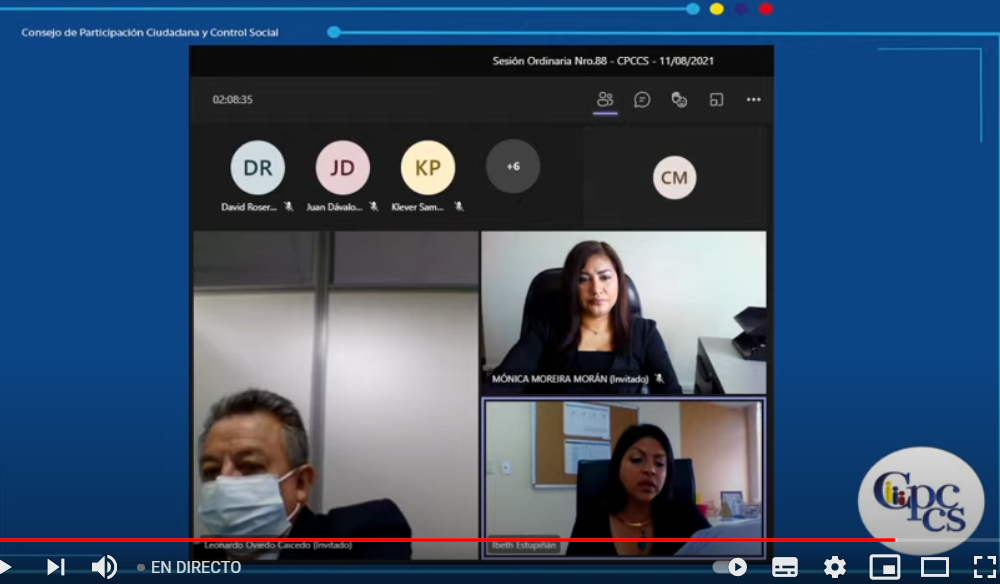Click muted mic icon beside Klever Sam

coord(459,207)
